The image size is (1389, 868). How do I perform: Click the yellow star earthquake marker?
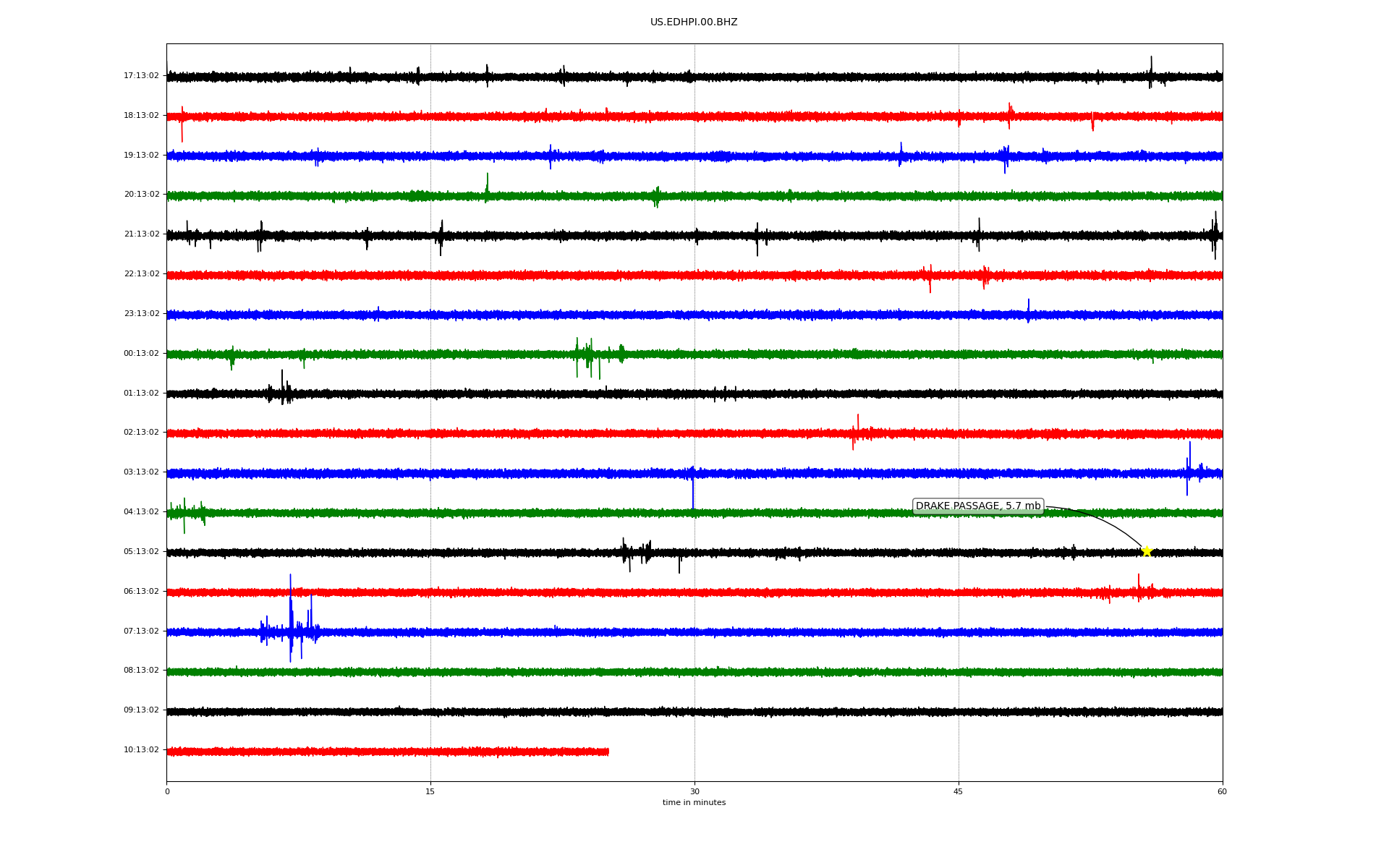click(x=1147, y=552)
